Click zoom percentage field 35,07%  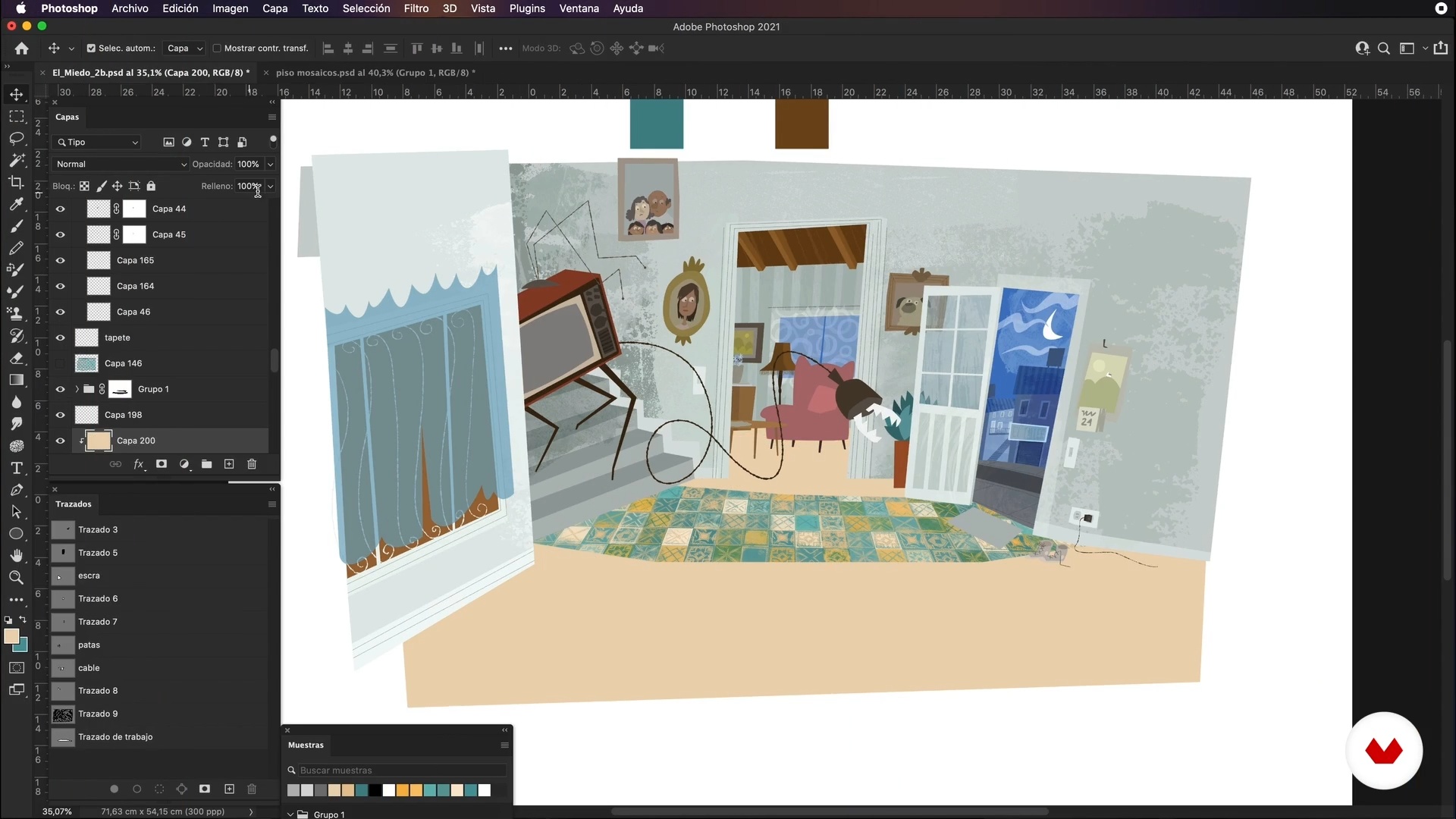(57, 811)
